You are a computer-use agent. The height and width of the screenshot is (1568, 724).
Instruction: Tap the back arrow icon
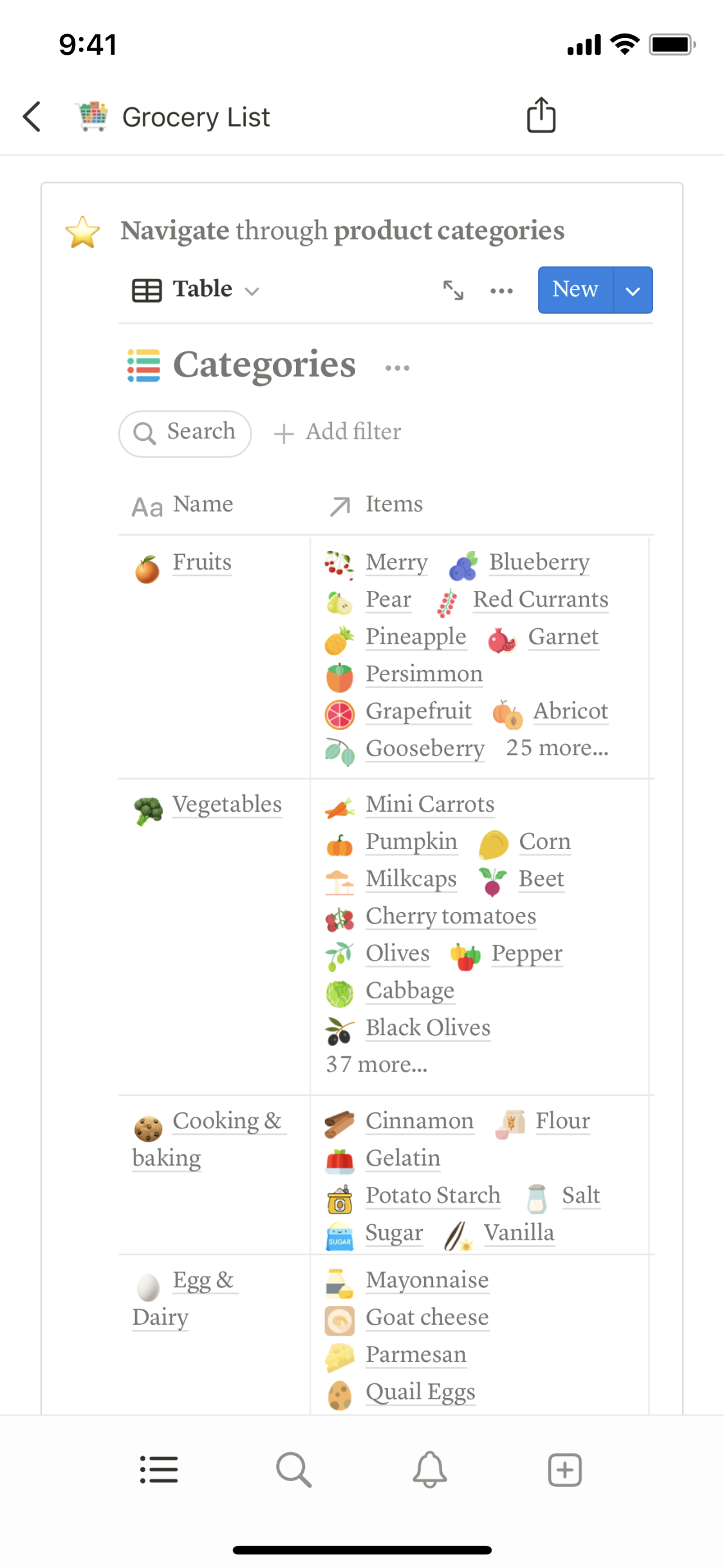32,117
